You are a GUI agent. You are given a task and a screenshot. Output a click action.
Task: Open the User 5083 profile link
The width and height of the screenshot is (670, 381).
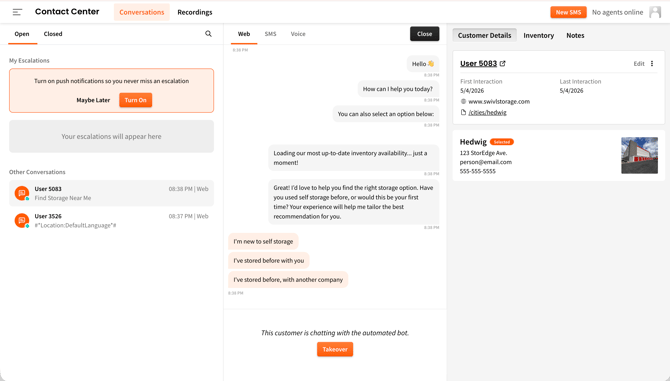(x=479, y=64)
